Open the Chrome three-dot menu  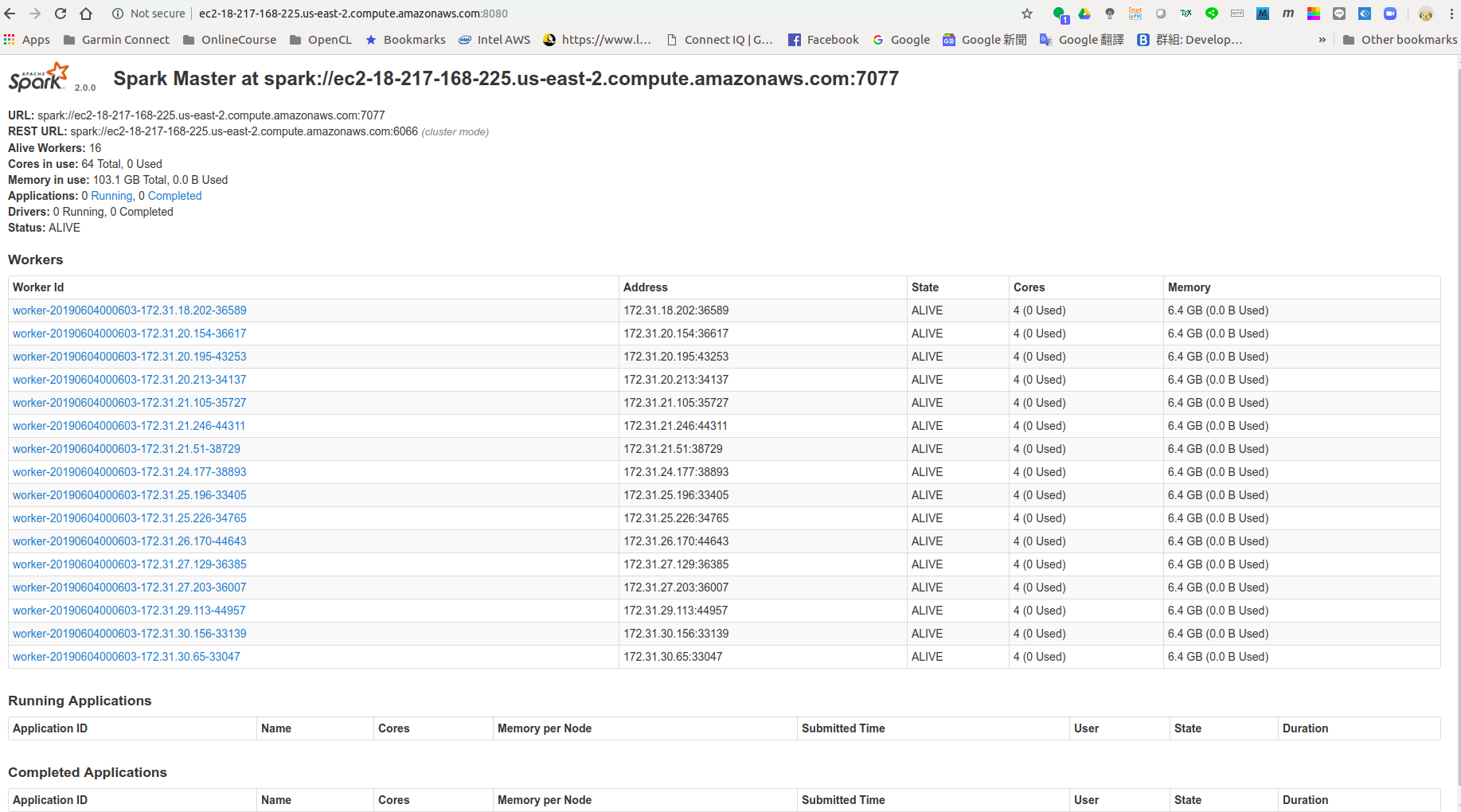tap(1451, 14)
